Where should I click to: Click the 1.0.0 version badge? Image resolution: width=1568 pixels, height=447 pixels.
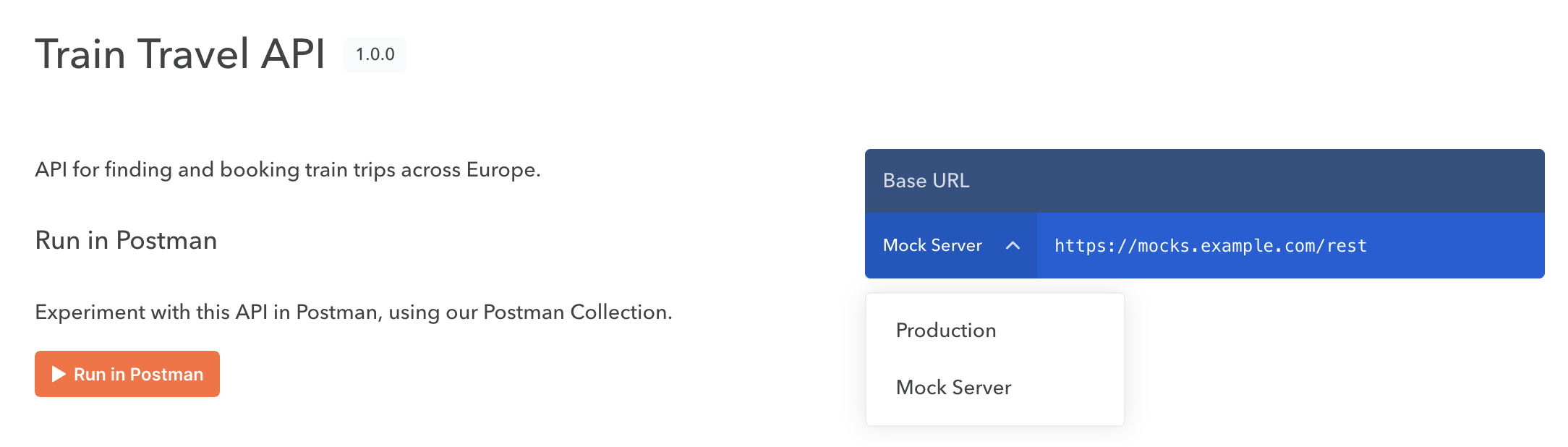375,54
